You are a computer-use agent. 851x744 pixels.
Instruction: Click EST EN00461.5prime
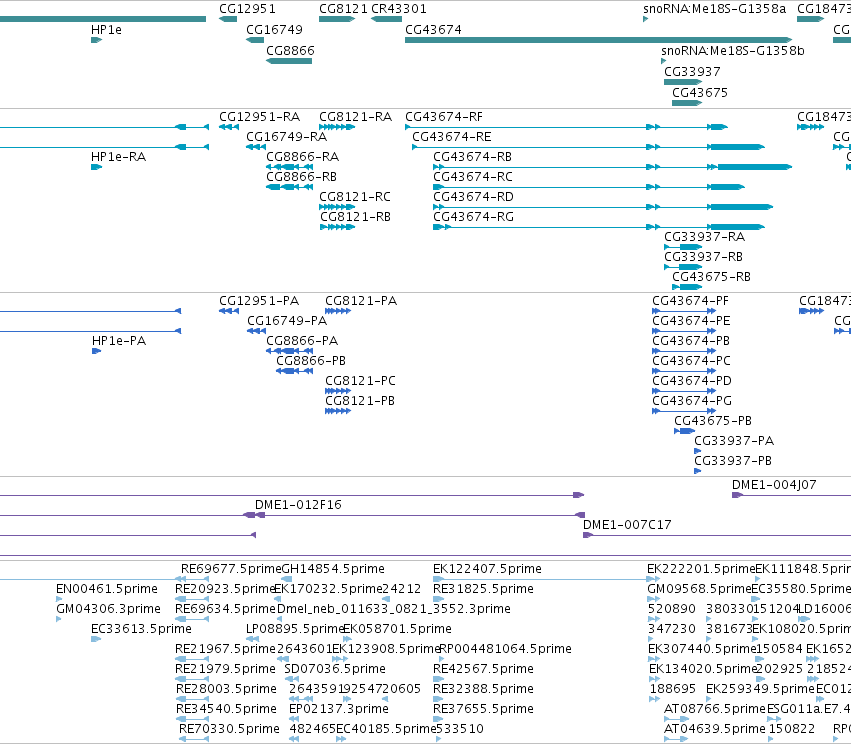[x=106, y=589]
